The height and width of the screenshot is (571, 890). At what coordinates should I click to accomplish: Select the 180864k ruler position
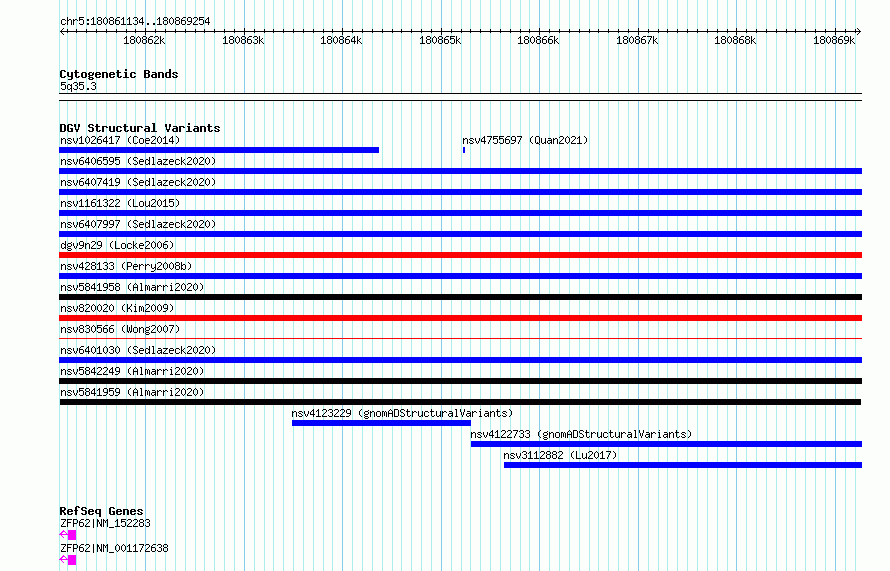[x=341, y=40]
